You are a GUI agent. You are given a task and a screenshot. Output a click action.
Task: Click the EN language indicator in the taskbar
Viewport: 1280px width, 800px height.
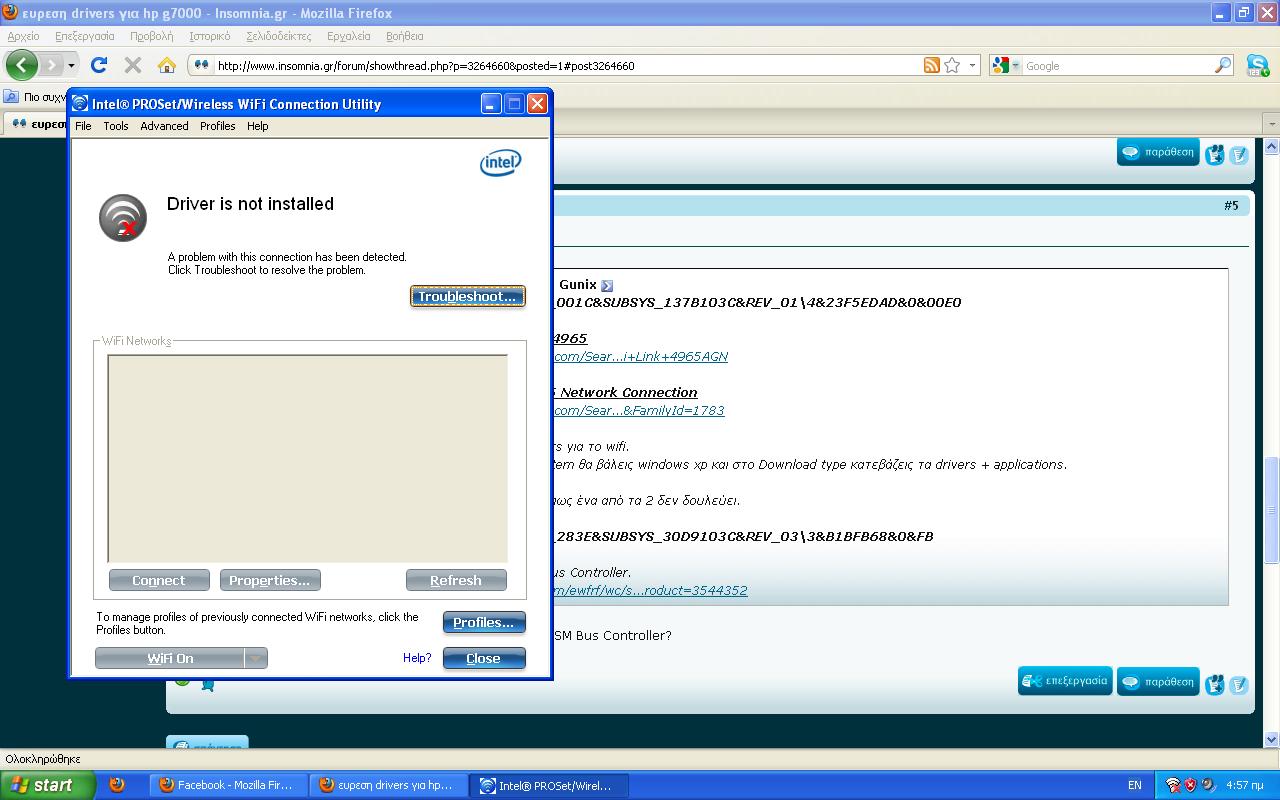coord(1134,785)
